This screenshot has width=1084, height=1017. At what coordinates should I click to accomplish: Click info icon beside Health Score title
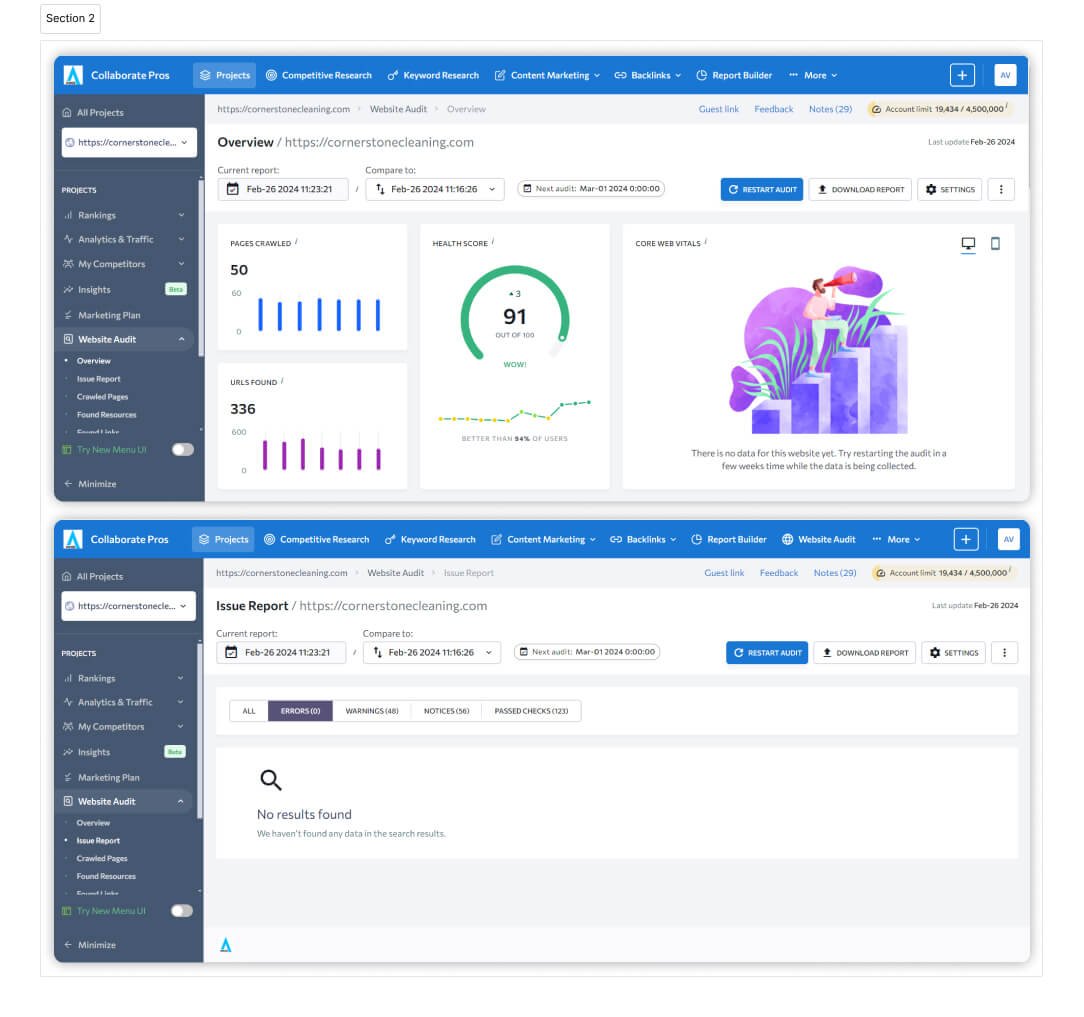pyautogui.click(x=493, y=242)
